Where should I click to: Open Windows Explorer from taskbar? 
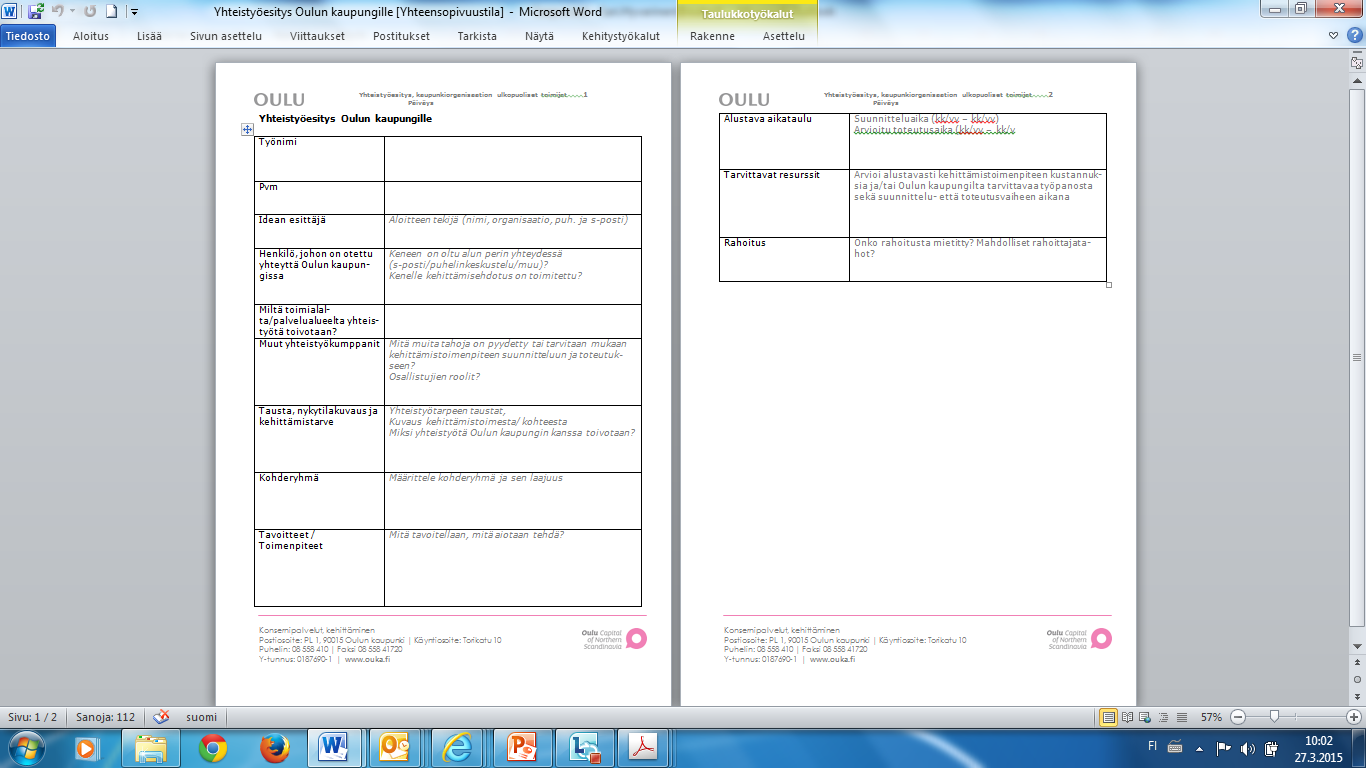[x=150, y=748]
